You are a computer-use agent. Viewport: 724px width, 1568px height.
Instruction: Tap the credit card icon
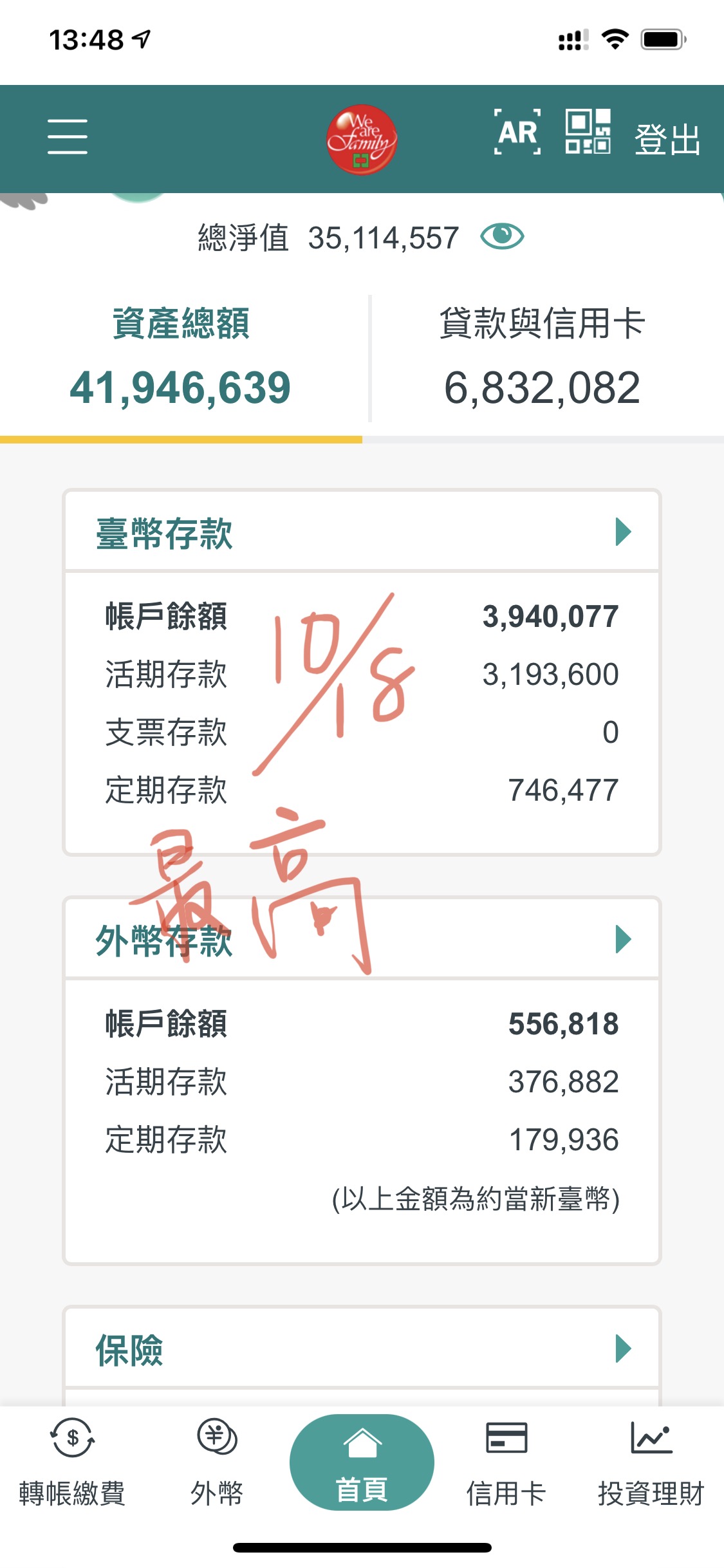506,1438
